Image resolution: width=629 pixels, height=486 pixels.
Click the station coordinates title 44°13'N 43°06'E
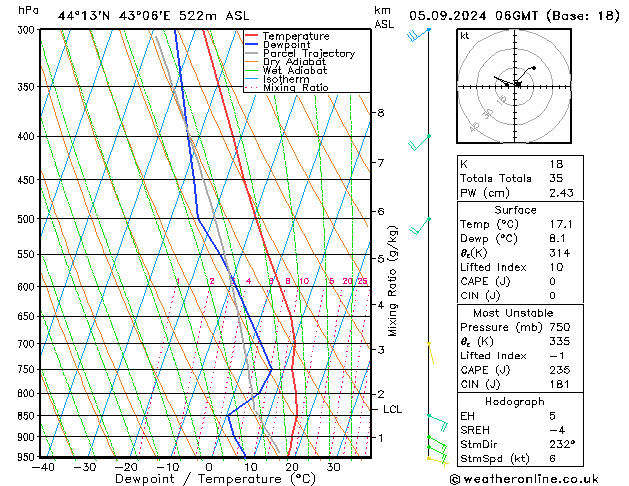(x=114, y=16)
